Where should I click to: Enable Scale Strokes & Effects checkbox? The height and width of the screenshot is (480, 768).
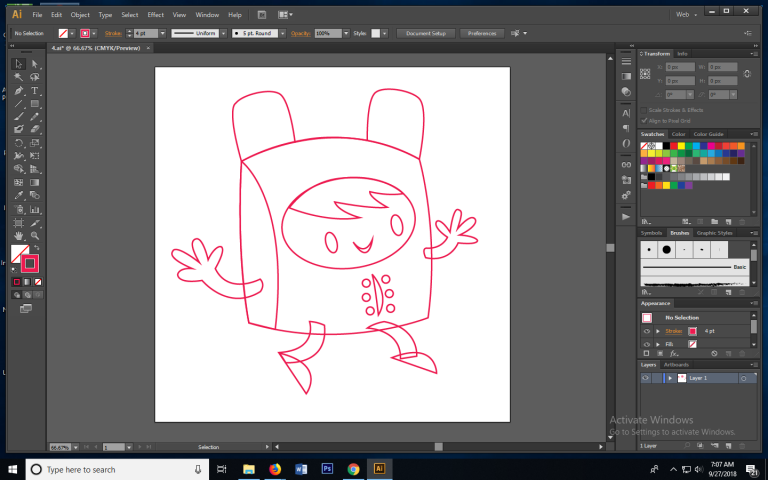pyautogui.click(x=644, y=110)
